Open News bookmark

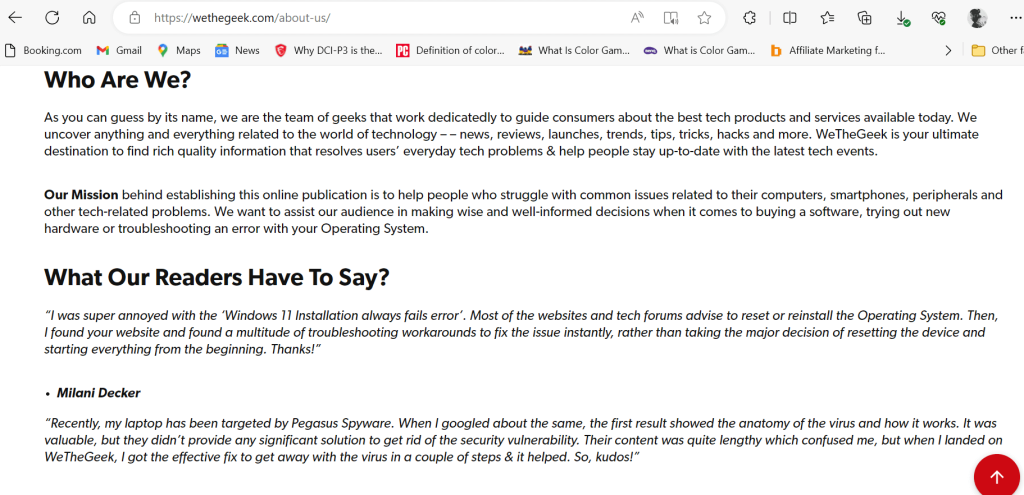(x=237, y=50)
